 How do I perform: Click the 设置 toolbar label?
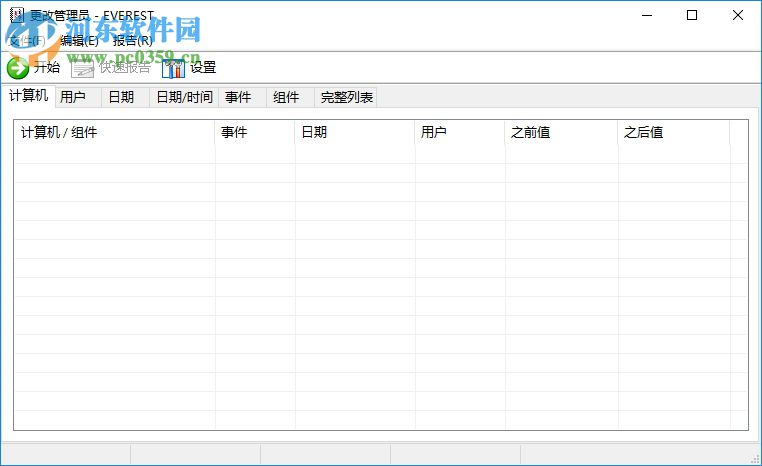coord(203,68)
